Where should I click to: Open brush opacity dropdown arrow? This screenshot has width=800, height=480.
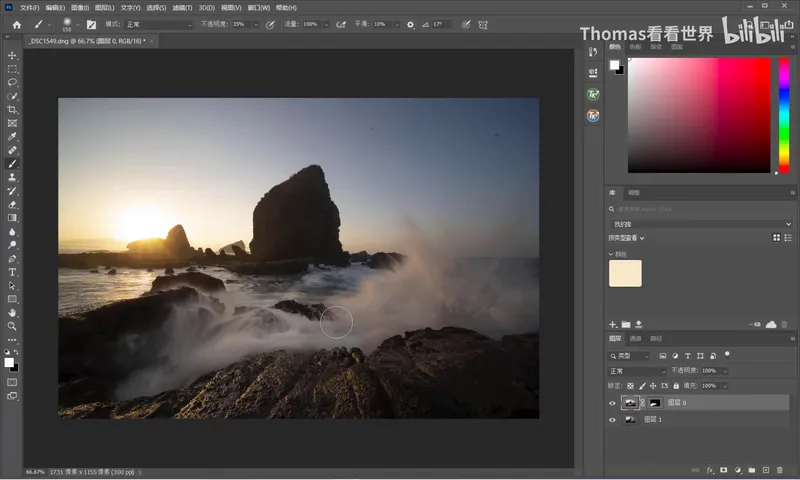[x=256, y=24]
